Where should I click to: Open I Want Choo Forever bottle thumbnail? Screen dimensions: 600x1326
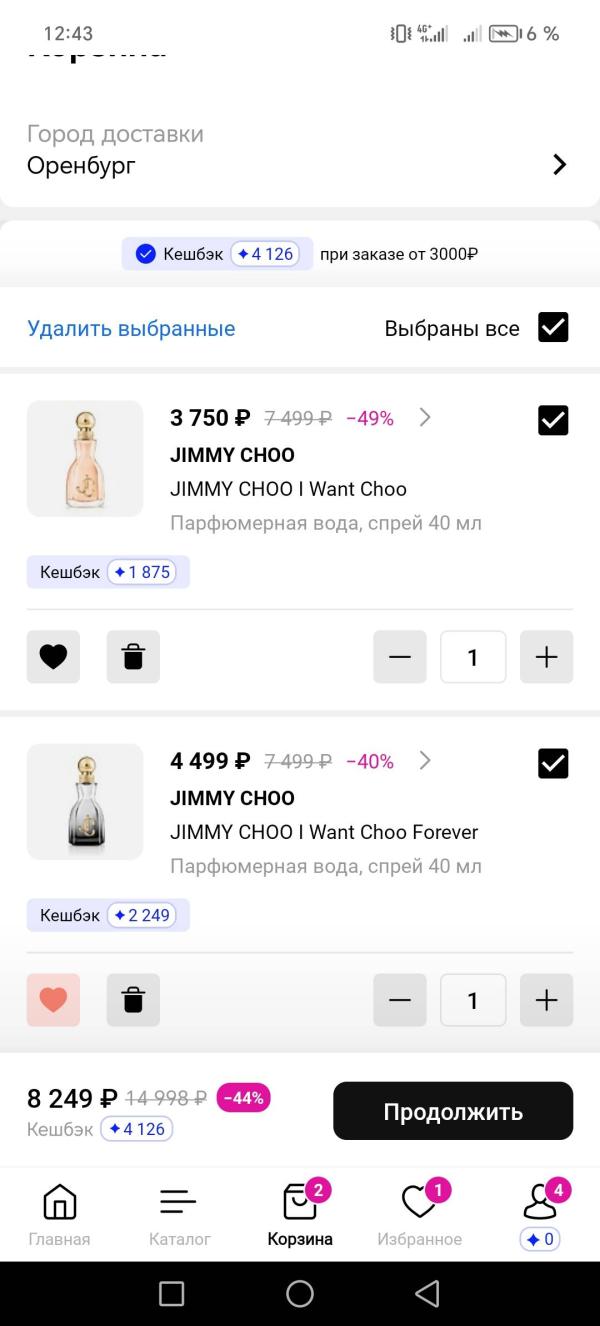(x=85, y=802)
